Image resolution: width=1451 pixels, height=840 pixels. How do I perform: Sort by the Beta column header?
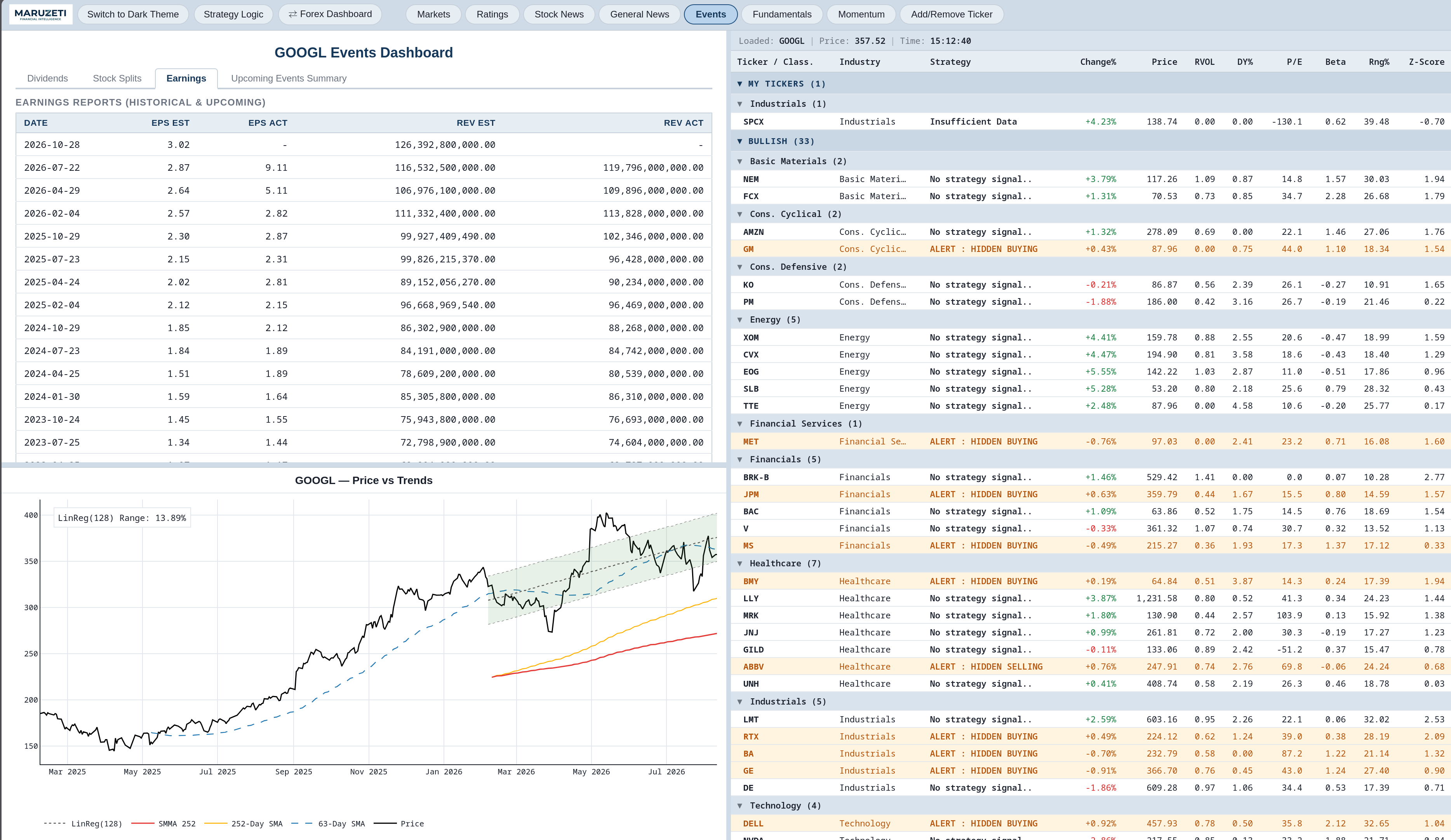coord(1335,62)
